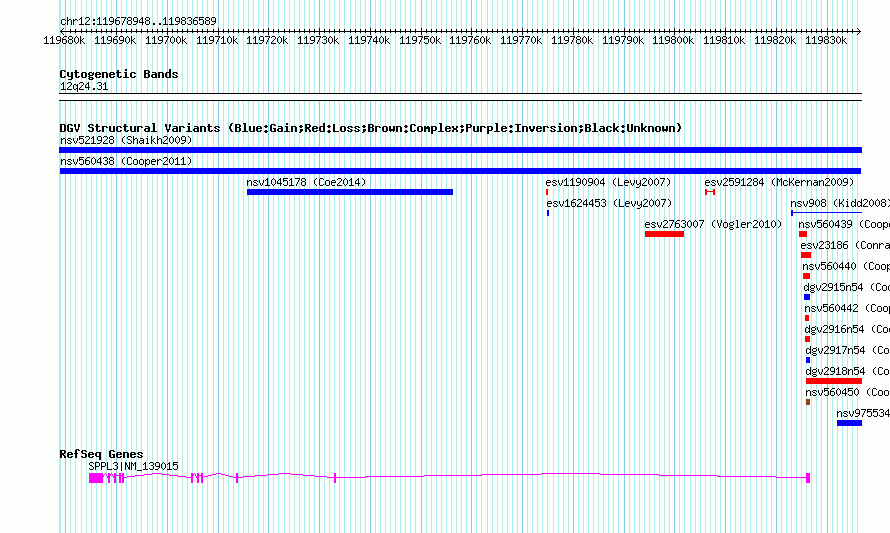Viewport: 890px width, 533px height.
Task: Click the SPPL3|NM_139015 gene label
Action: (x=133, y=466)
